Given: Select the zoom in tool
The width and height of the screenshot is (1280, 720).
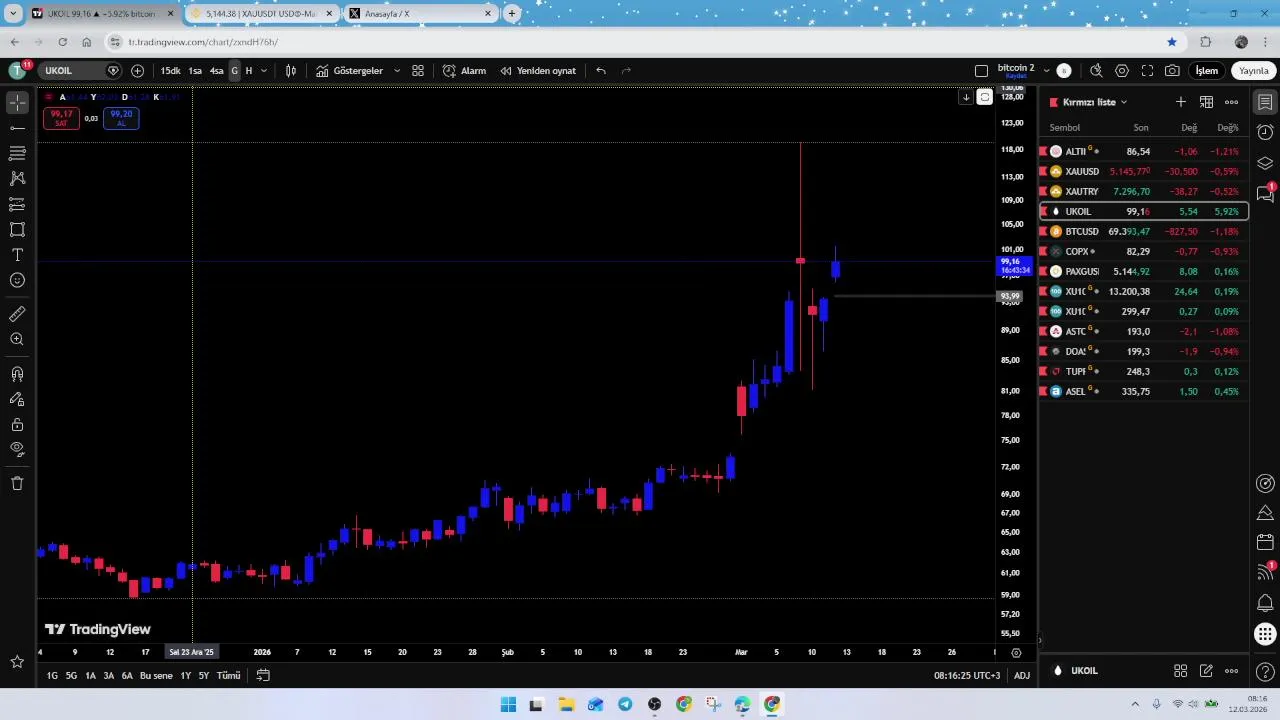Looking at the screenshot, I should (17, 340).
